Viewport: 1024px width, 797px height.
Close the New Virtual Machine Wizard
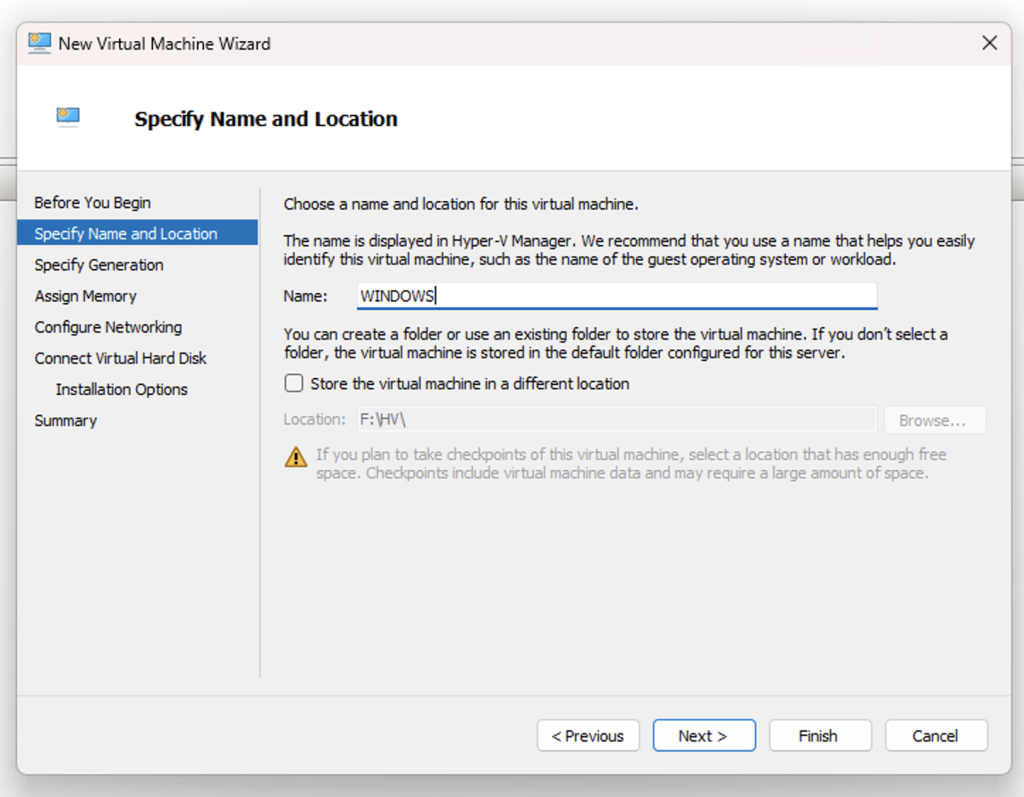(x=989, y=43)
